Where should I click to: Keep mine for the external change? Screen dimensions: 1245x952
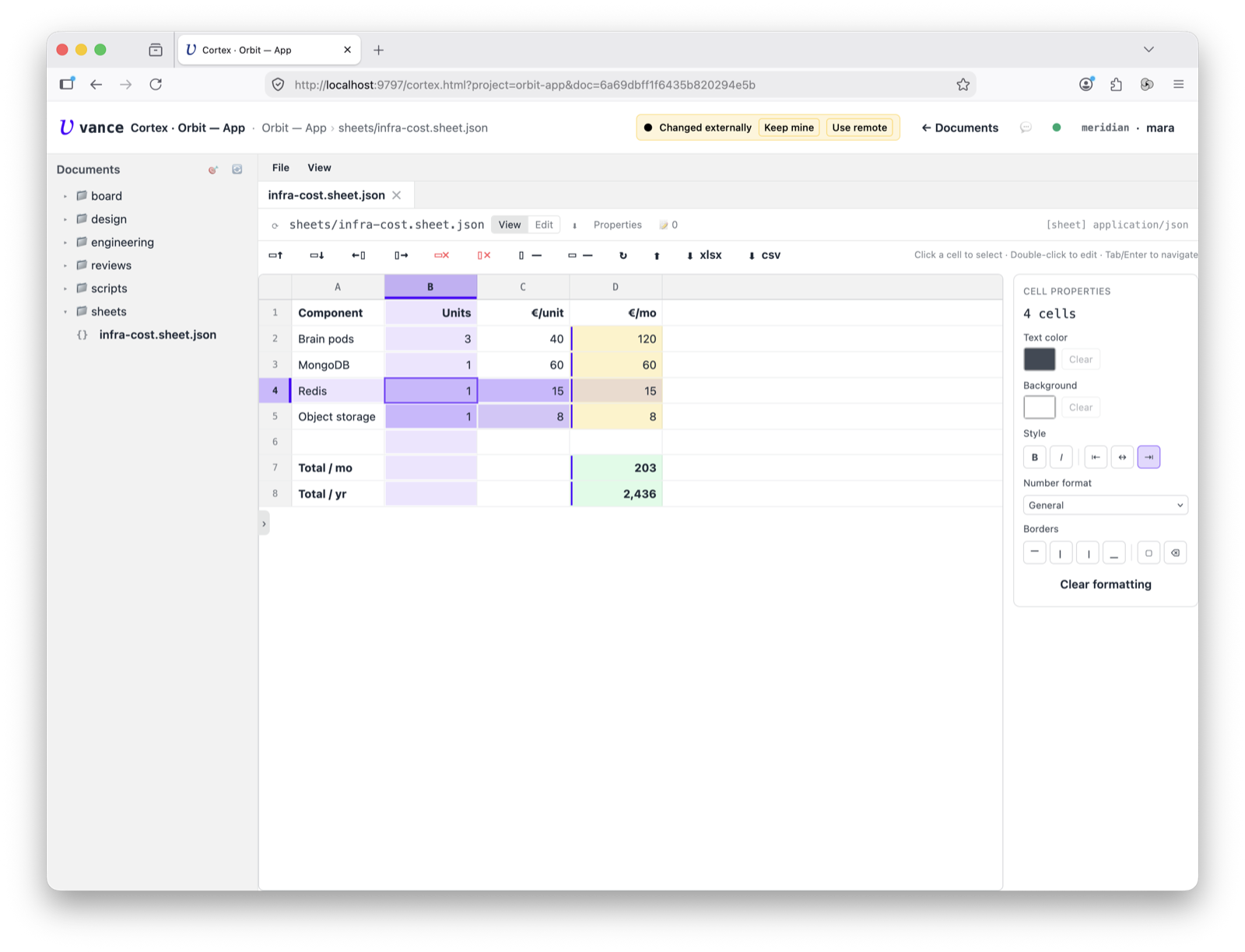point(789,128)
